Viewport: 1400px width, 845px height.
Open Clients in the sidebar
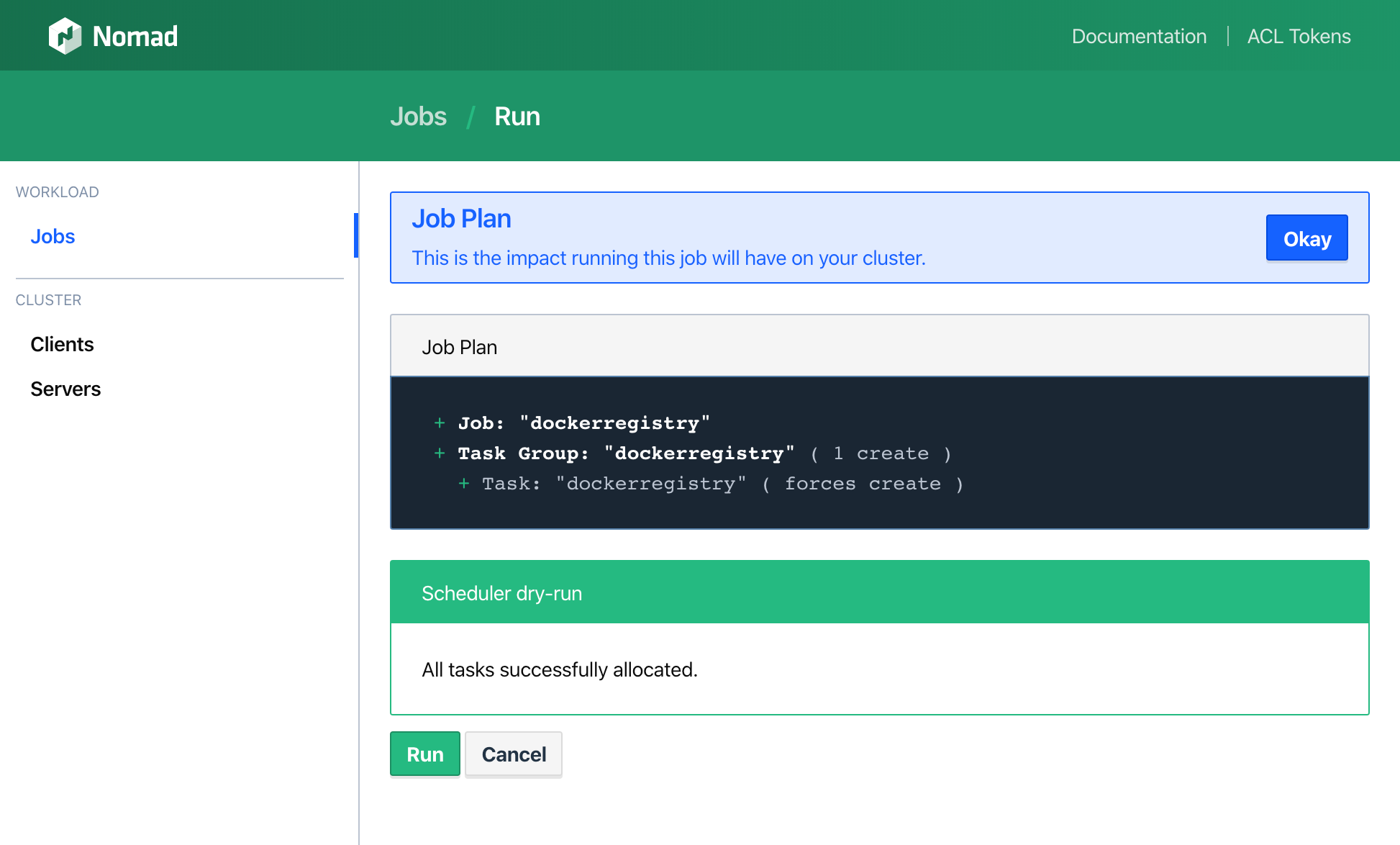tap(62, 344)
